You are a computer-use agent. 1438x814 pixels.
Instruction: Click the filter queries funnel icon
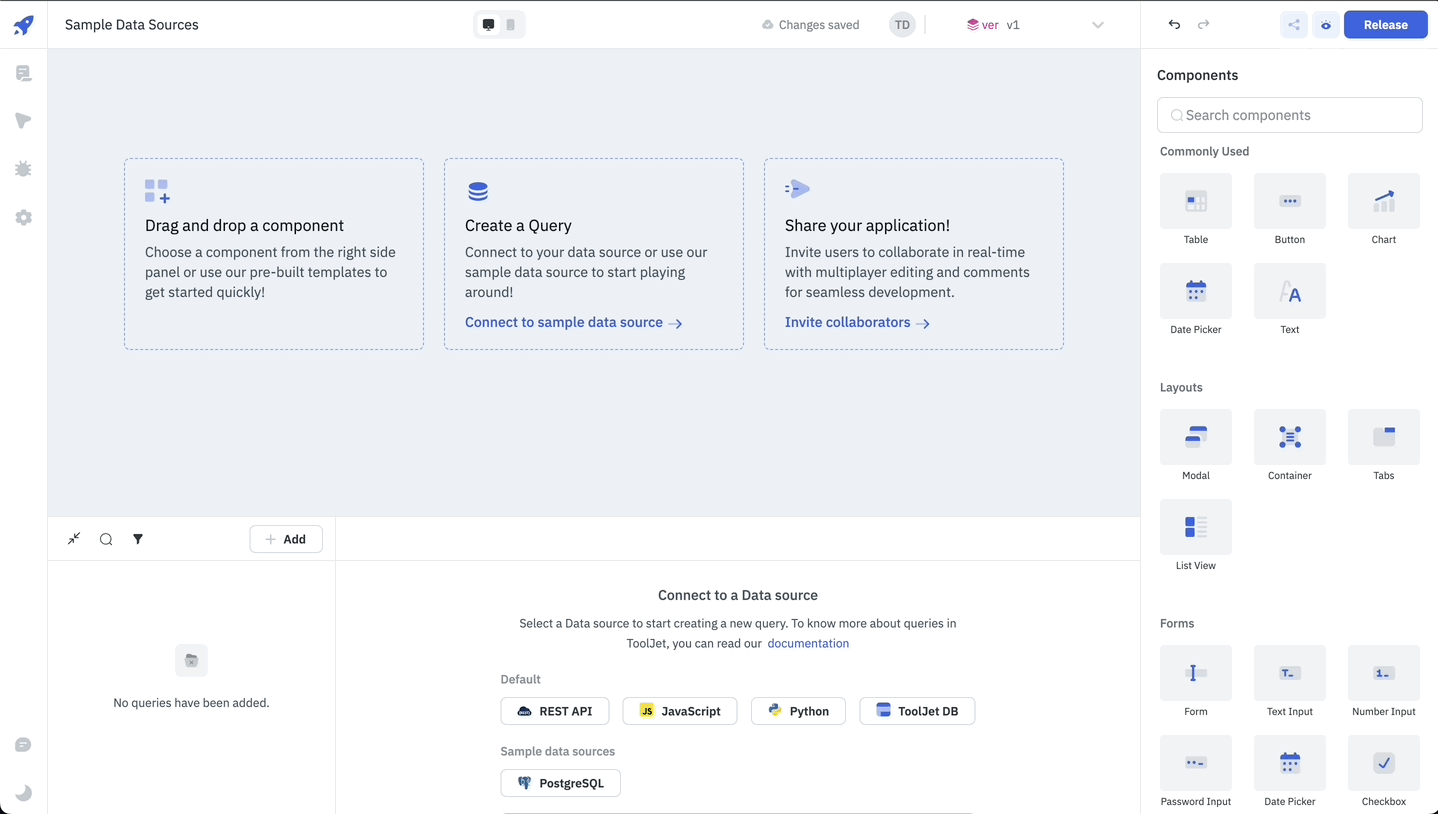pyautogui.click(x=138, y=539)
